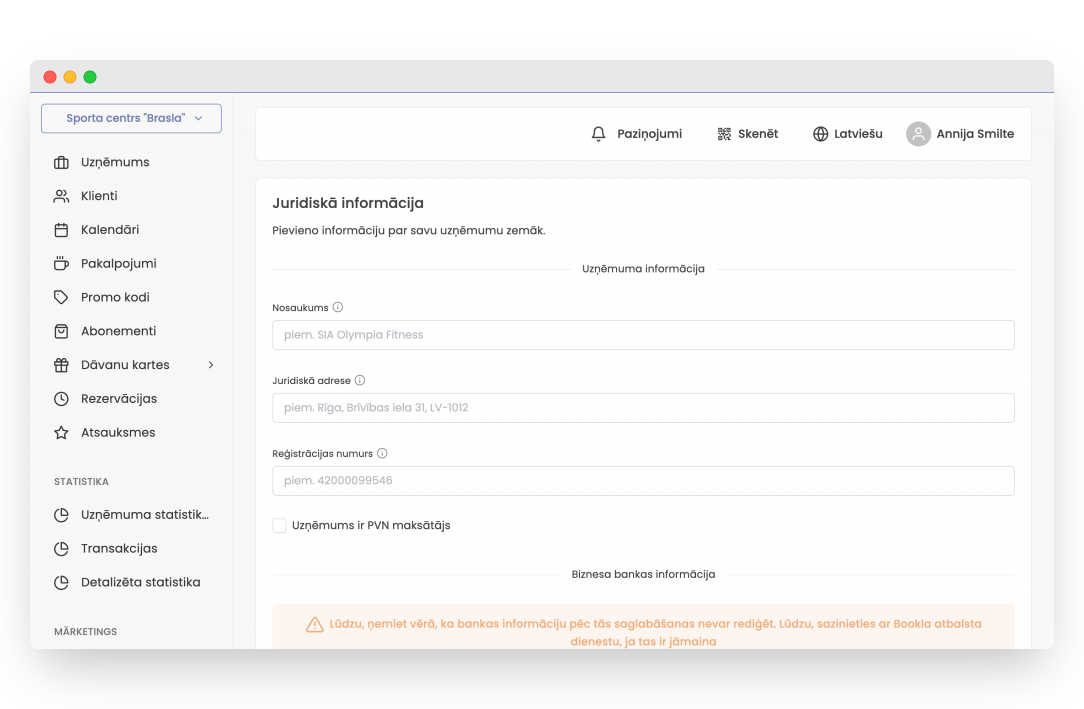Click the Reģistrācijas numurs input field
1084x709 pixels.
pos(643,481)
